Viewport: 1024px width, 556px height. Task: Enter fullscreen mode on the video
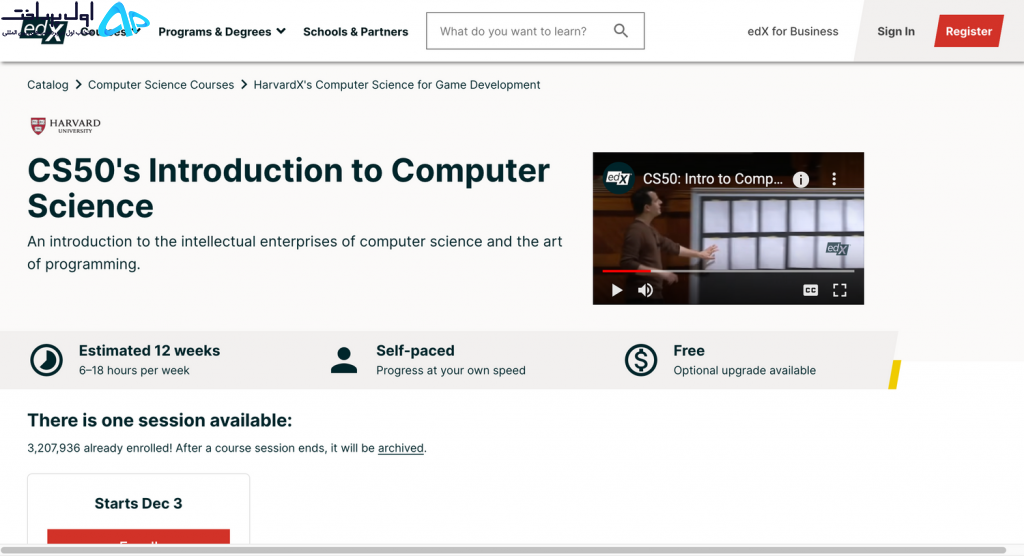coord(840,290)
